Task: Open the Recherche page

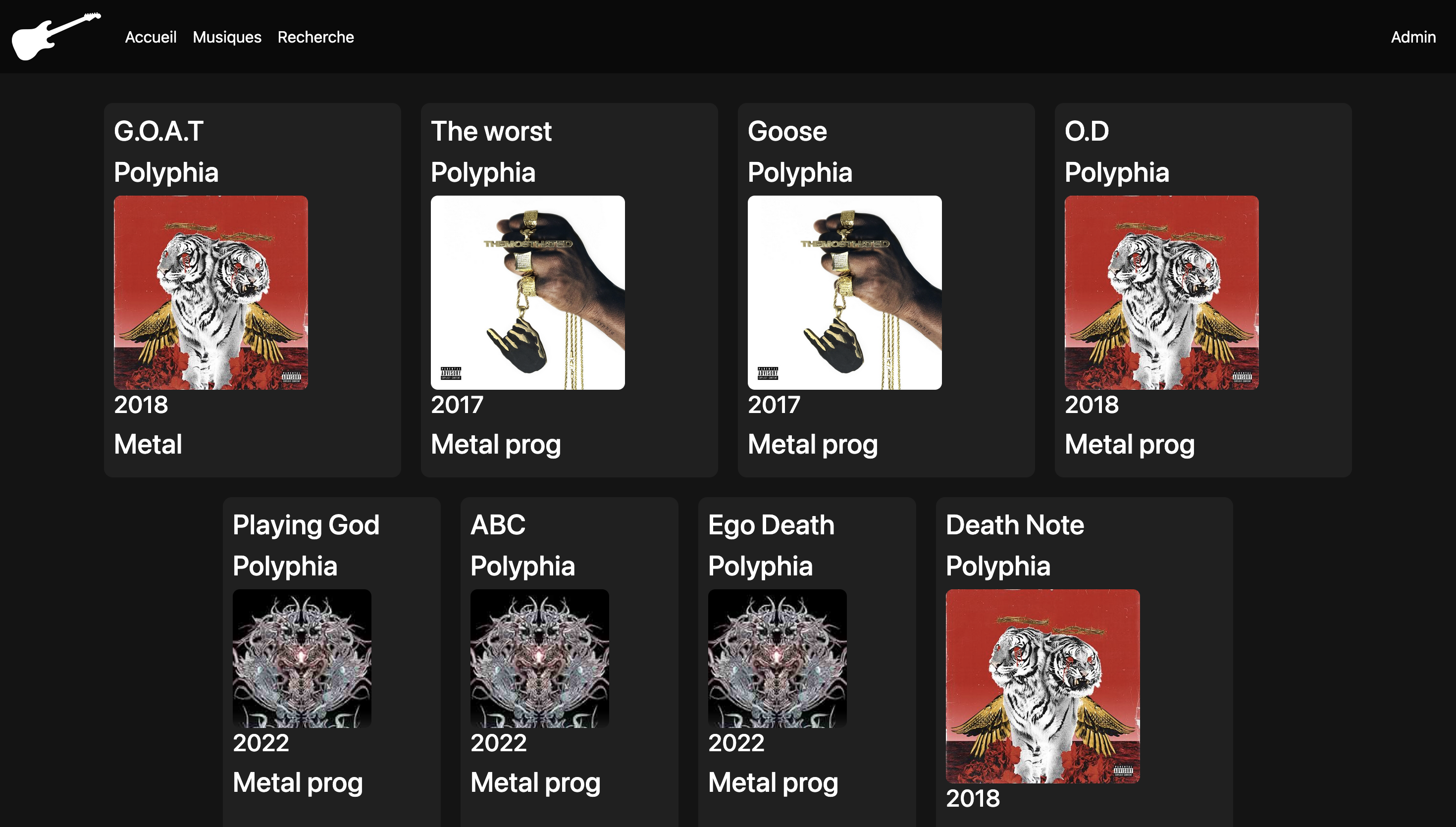Action: (316, 37)
